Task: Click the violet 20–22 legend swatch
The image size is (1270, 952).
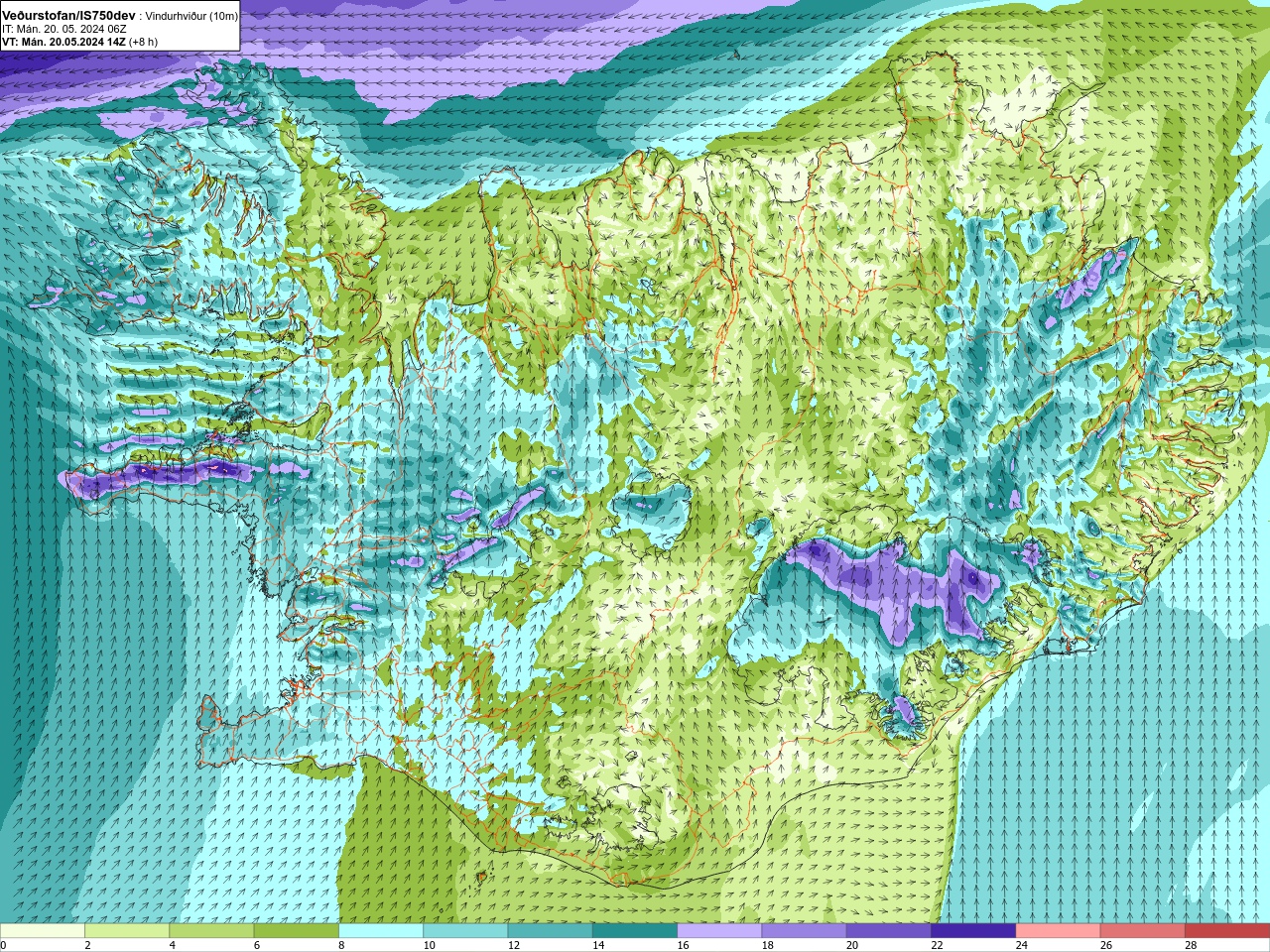Action: click(889, 931)
